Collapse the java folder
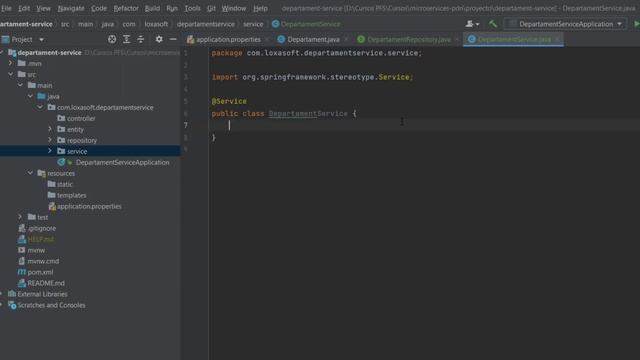 point(30,96)
